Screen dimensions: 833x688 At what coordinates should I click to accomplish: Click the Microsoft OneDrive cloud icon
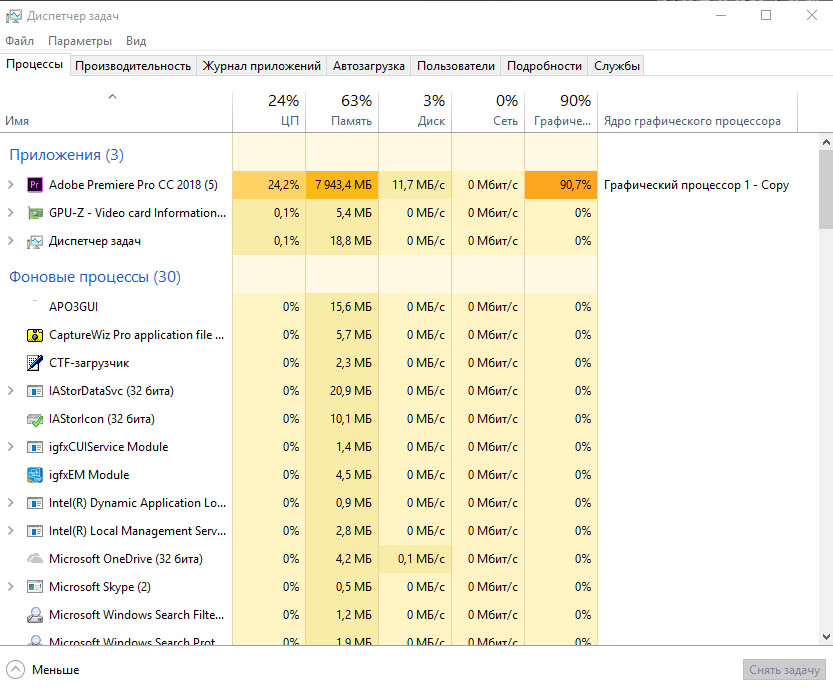(x=35, y=559)
